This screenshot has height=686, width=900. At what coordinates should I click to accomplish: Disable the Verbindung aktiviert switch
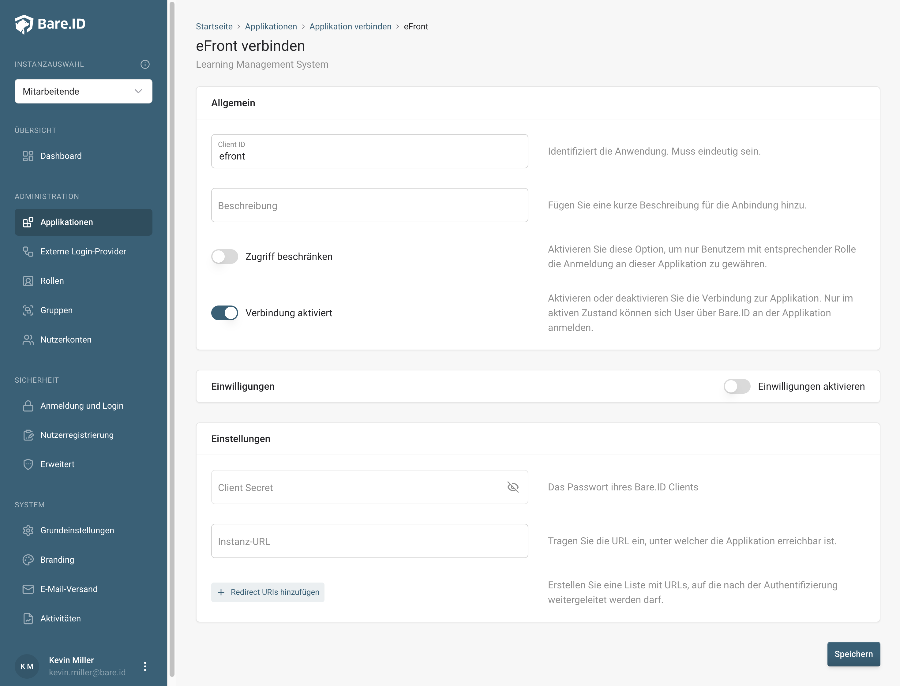coord(224,313)
